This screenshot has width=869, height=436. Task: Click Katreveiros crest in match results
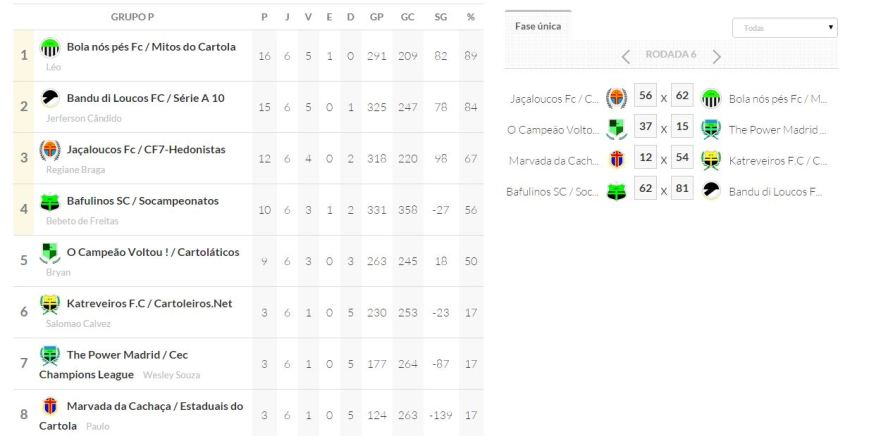(711, 160)
